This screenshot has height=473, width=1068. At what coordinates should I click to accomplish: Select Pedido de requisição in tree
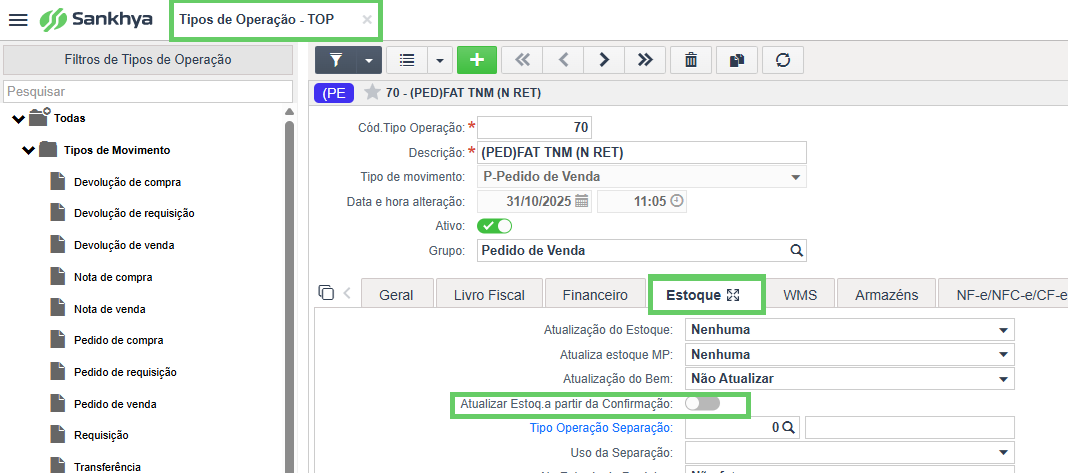tap(125, 372)
